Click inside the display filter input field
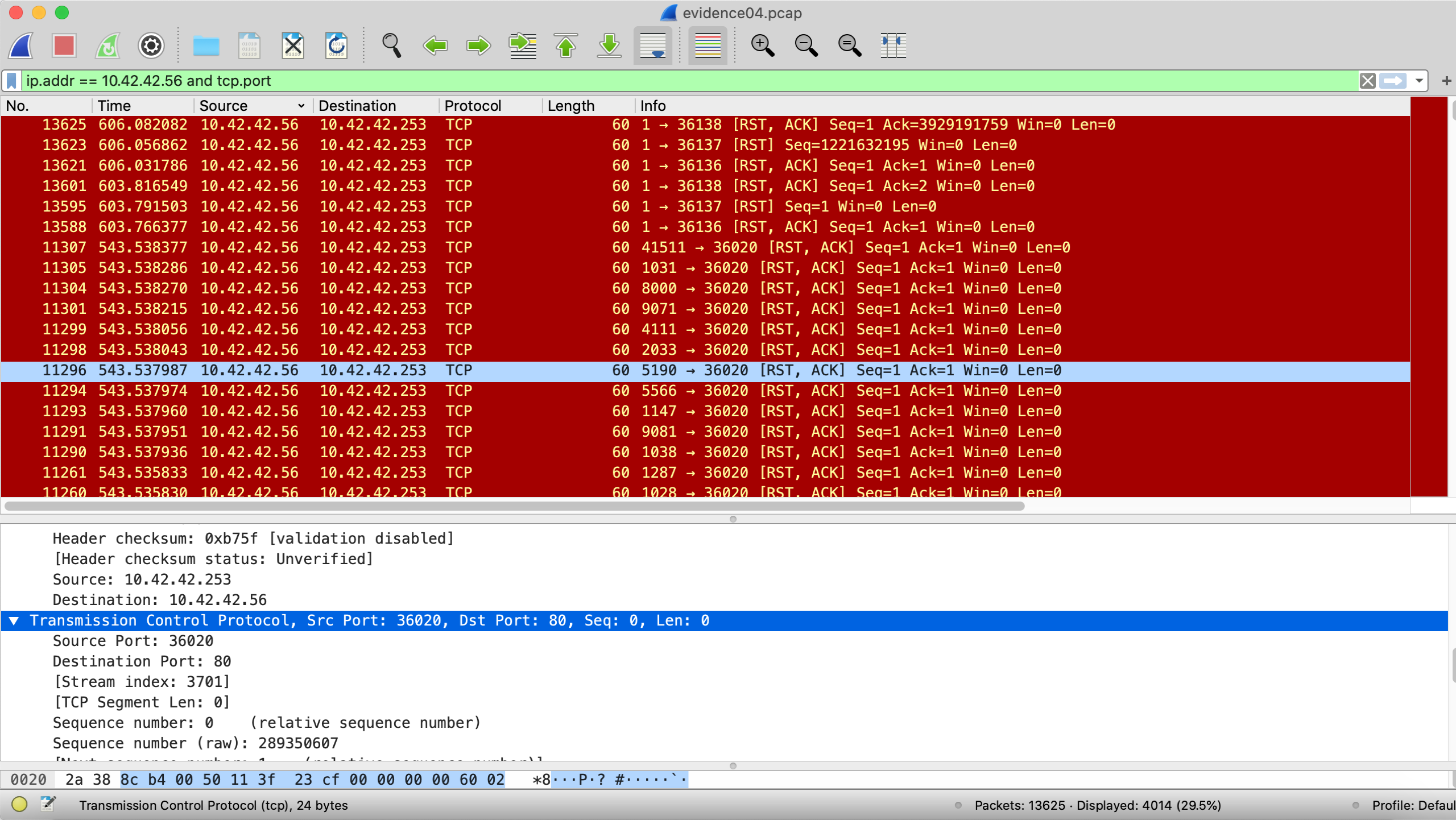The height and width of the screenshot is (820, 1456). coord(682,80)
